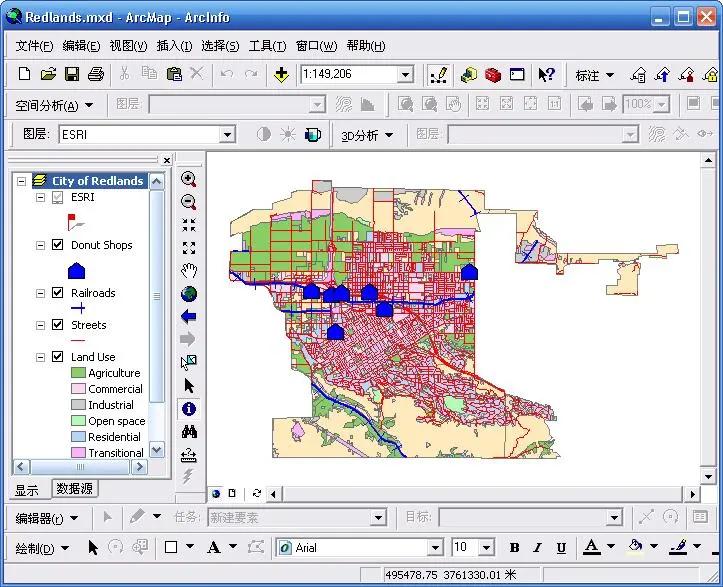
Task: Toggle Railroads layer visibility checkbox
Action: (x=57, y=293)
